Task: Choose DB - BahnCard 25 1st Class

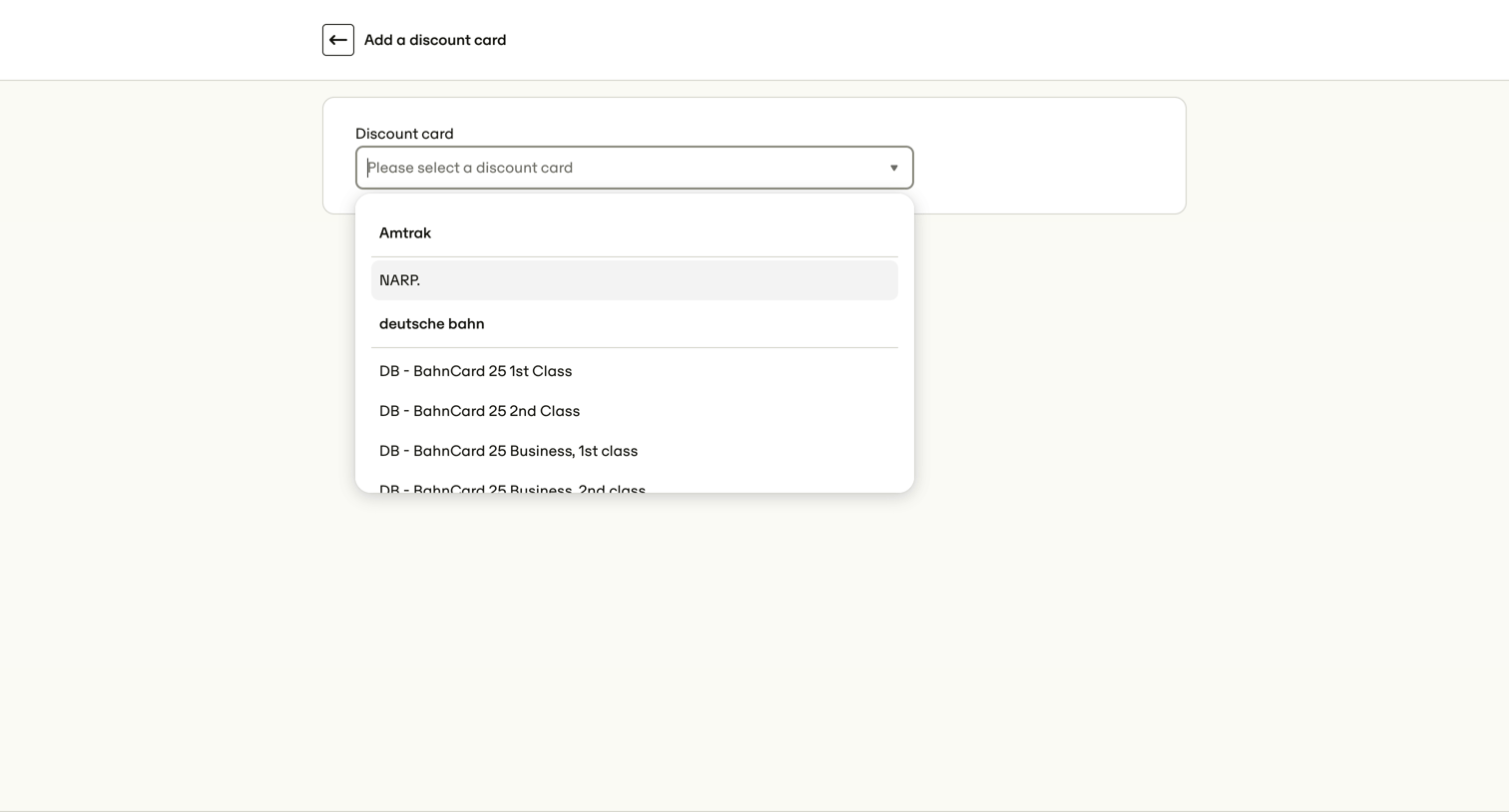Action: point(635,371)
